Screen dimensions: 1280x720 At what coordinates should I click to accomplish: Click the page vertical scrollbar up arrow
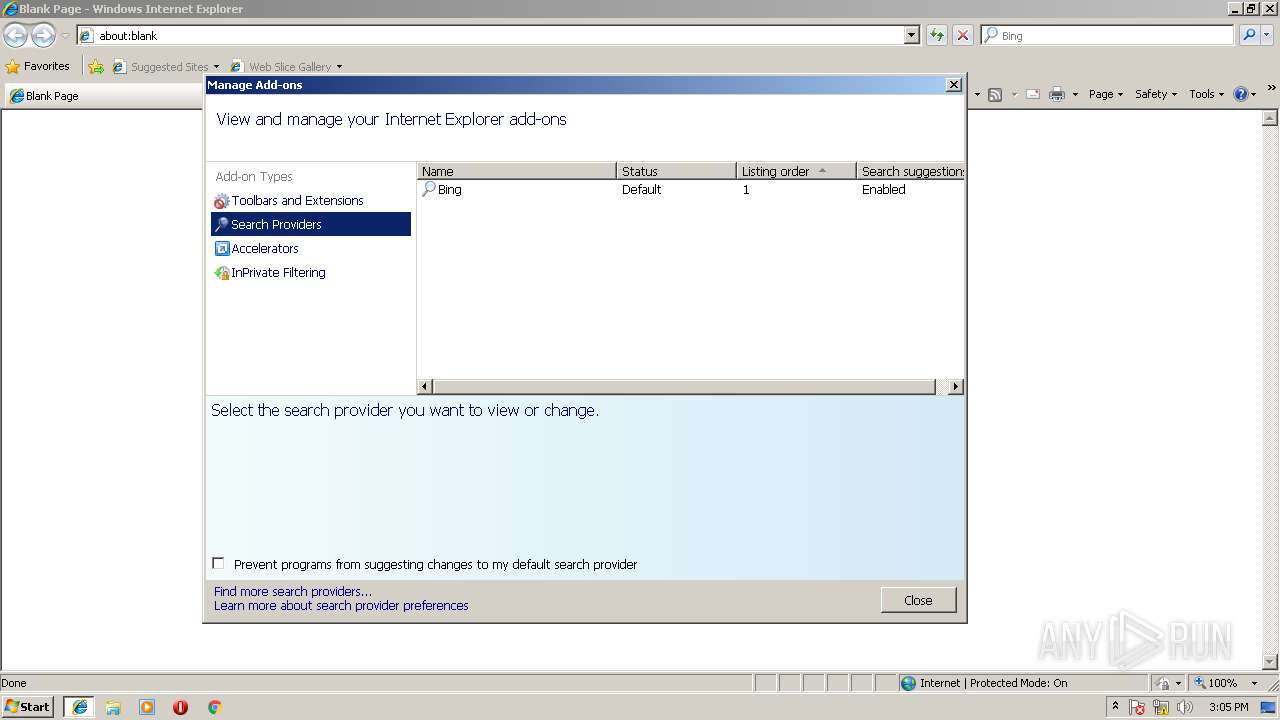click(1271, 118)
